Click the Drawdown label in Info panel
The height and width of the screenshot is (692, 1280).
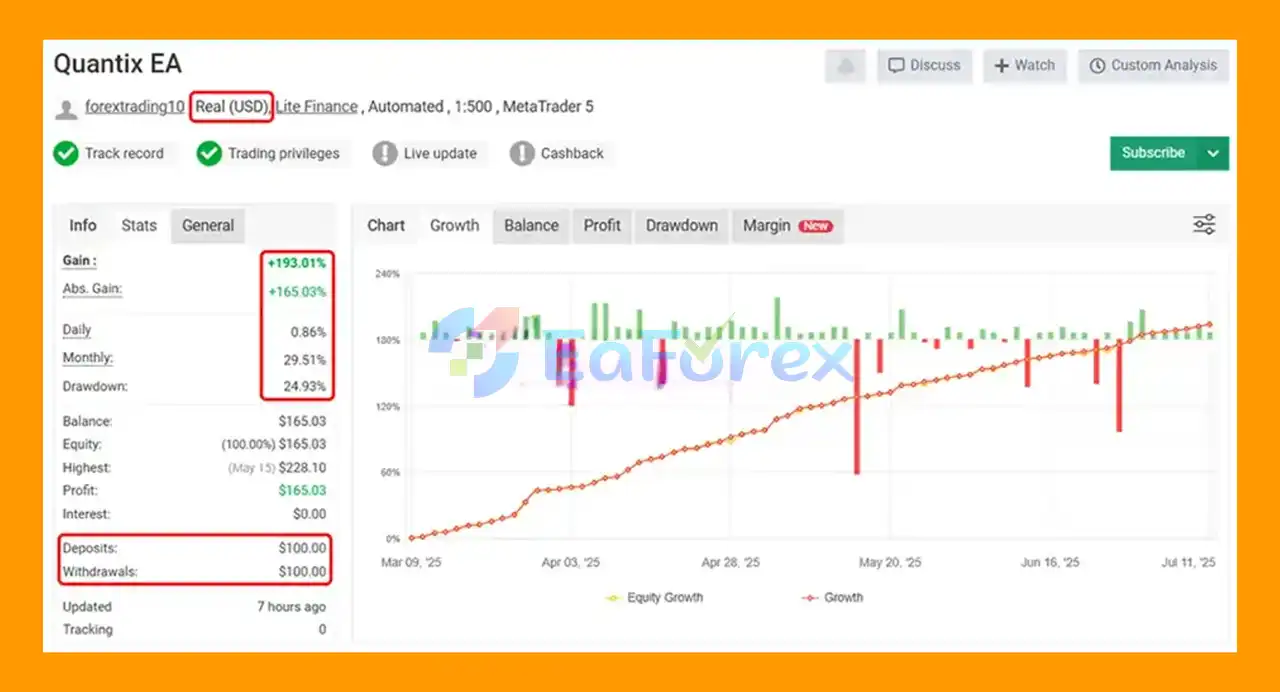(x=95, y=386)
